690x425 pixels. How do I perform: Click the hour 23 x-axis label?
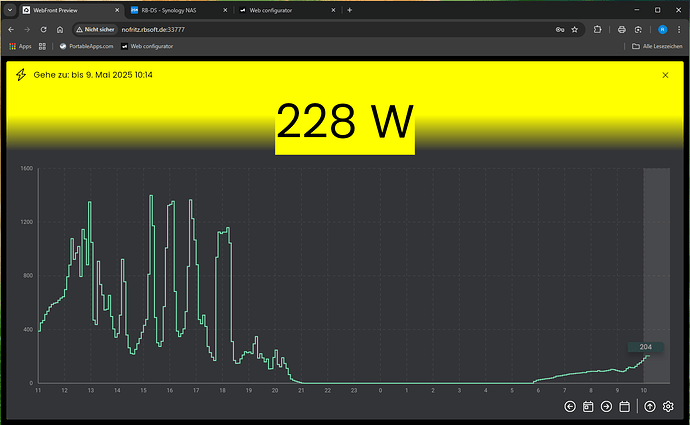(x=354, y=390)
